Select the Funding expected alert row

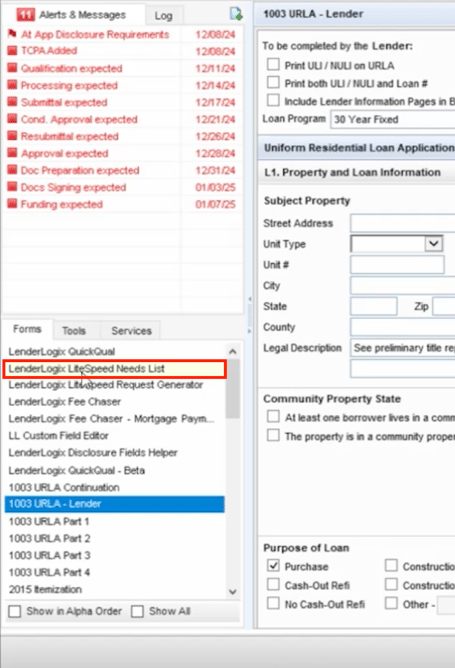[122, 204]
